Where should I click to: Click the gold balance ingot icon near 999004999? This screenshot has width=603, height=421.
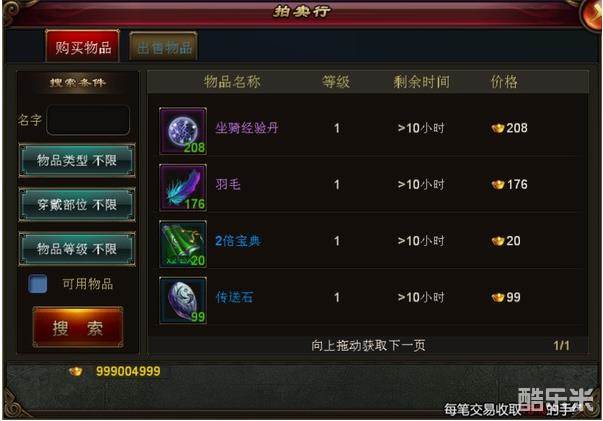(x=75, y=371)
